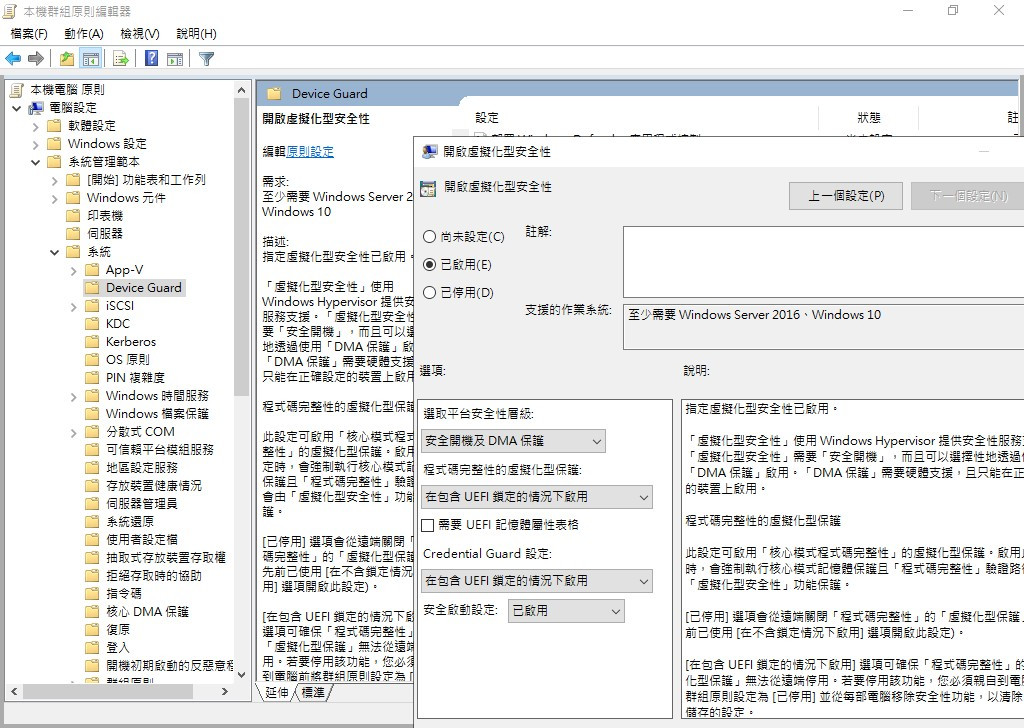Open the 檔案(F) menu
Viewport: 1024px width, 728px height.
pos(29,33)
